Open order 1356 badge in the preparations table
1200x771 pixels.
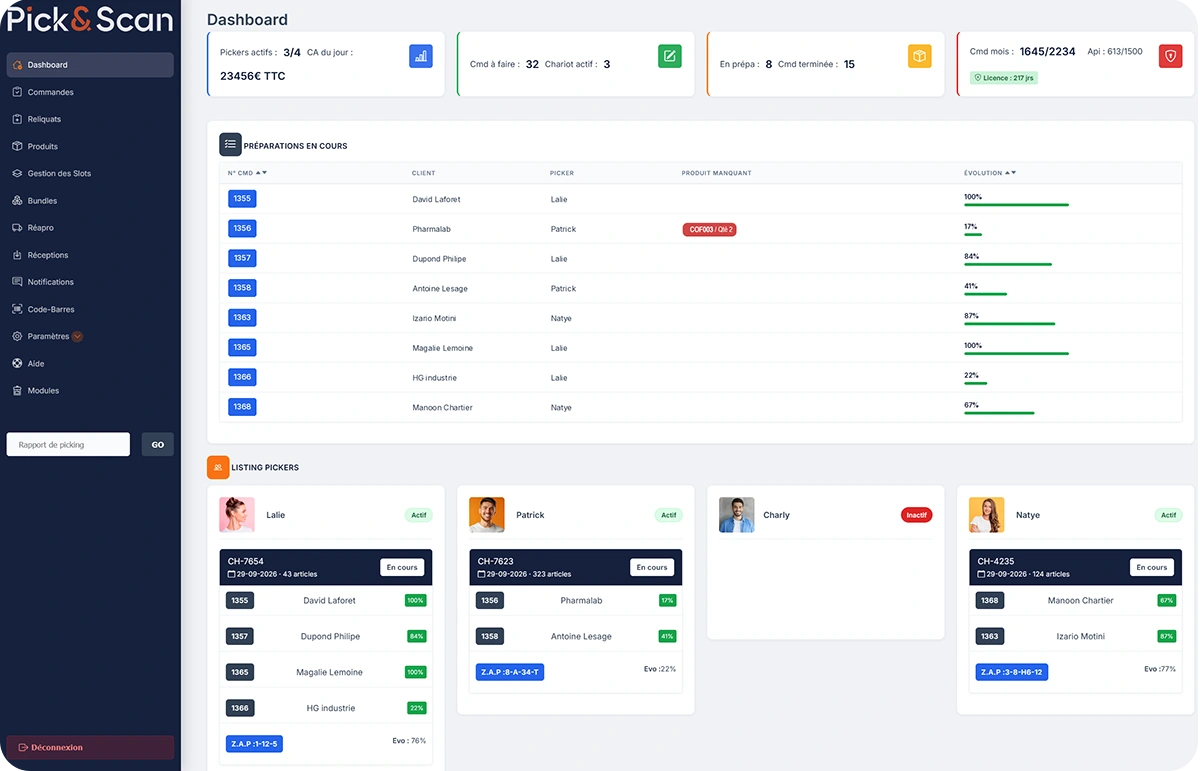[242, 229]
